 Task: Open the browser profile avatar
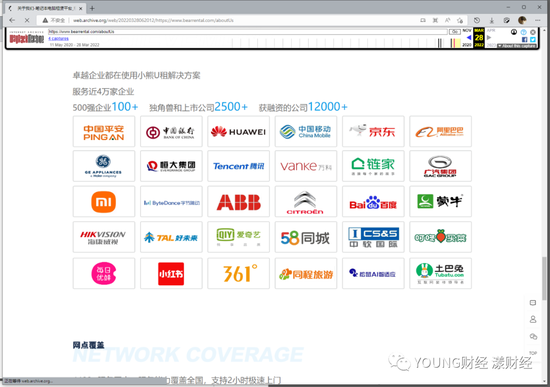point(522,20)
